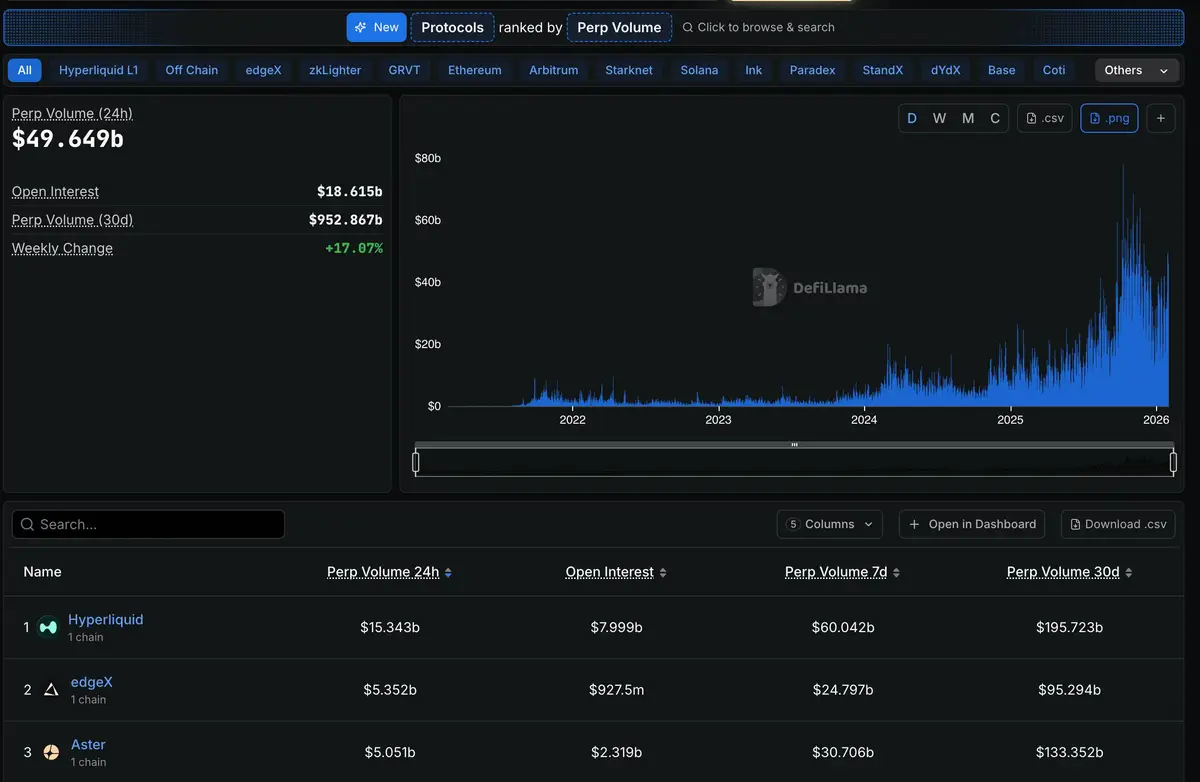Click the Weekly Change label
Screen dimensions: 1200x782
point(62,248)
